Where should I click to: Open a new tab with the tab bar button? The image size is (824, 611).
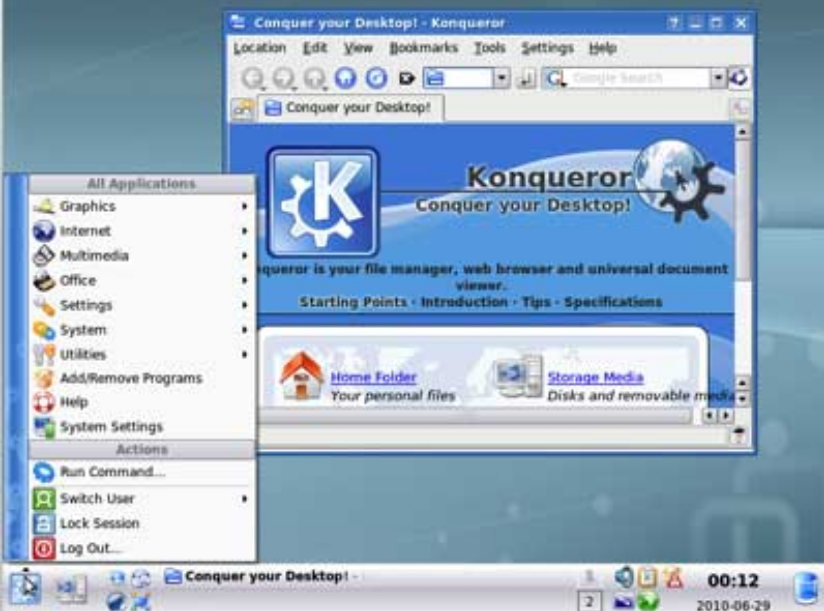pyautogui.click(x=243, y=108)
